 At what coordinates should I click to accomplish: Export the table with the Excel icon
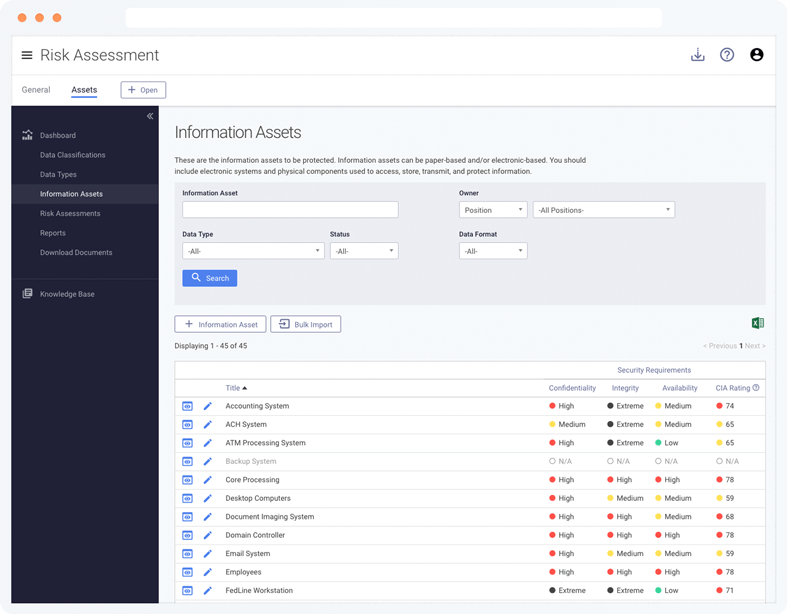point(757,323)
